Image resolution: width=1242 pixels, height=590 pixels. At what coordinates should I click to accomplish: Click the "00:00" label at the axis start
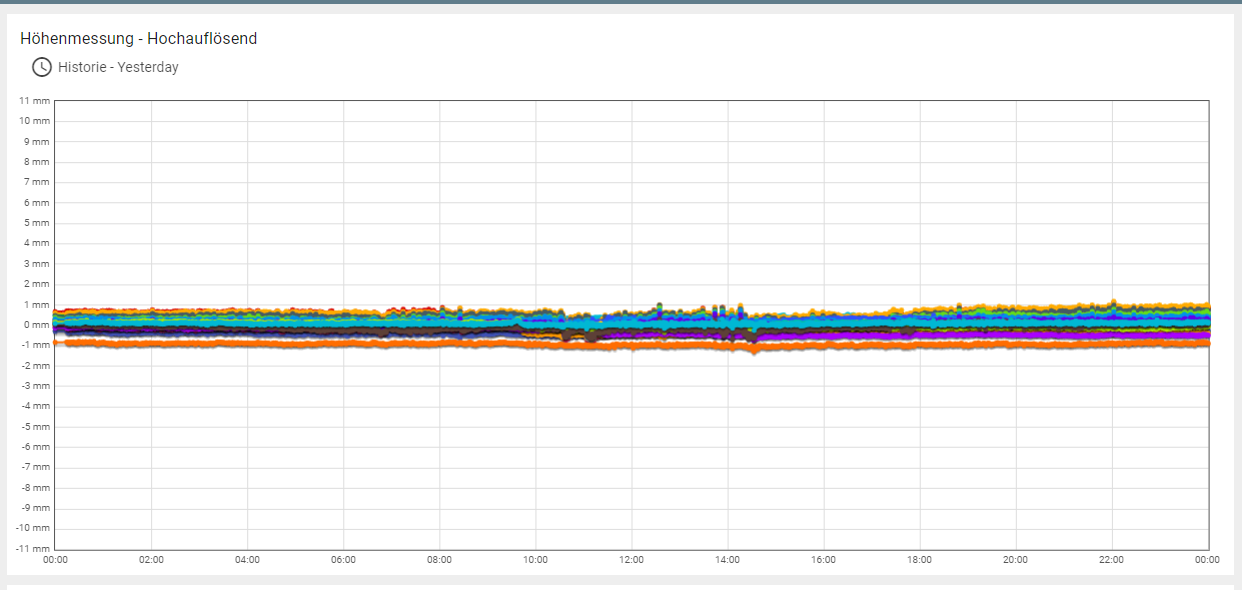coord(57,560)
